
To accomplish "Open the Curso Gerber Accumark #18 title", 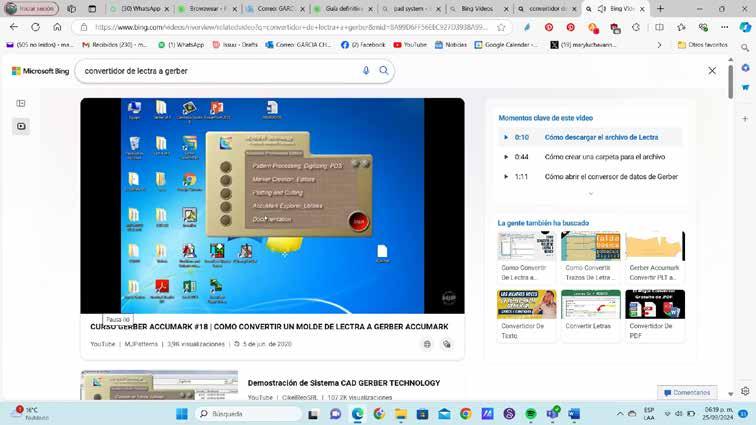I will [x=269, y=327].
